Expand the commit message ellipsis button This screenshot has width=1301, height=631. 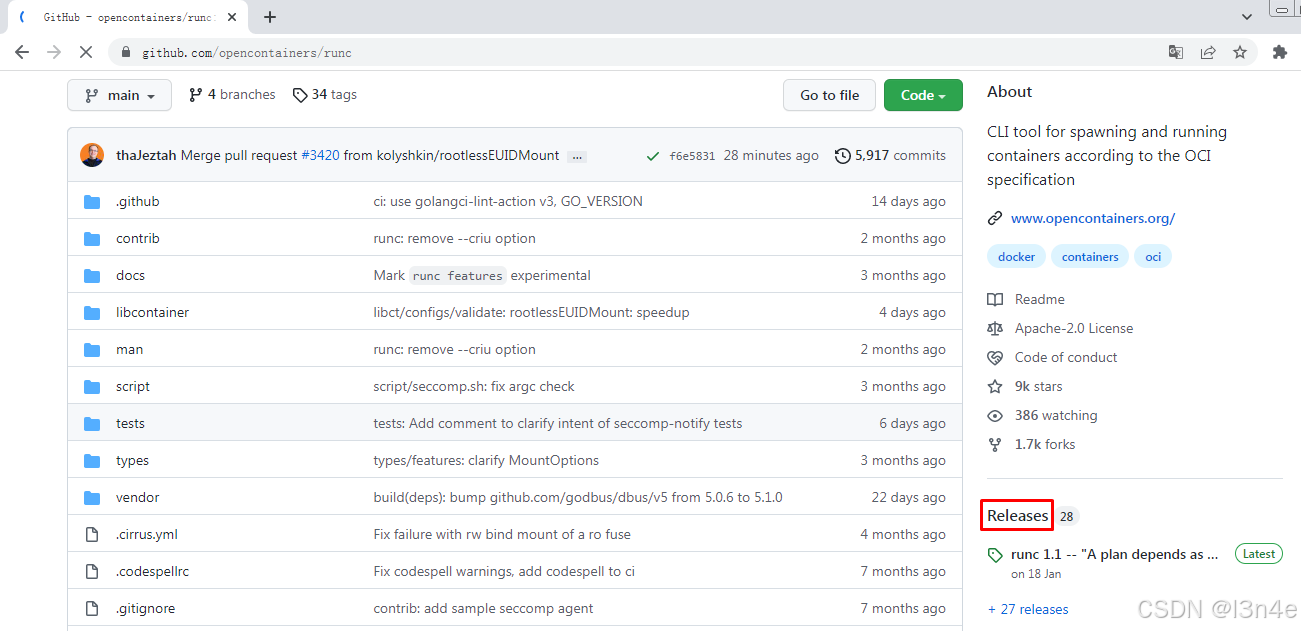point(577,157)
